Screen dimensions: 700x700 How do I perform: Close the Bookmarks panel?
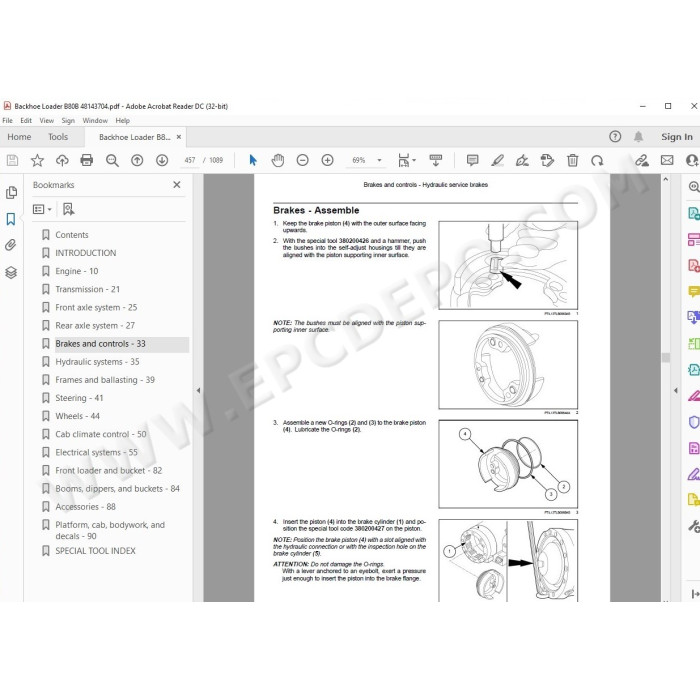click(177, 184)
